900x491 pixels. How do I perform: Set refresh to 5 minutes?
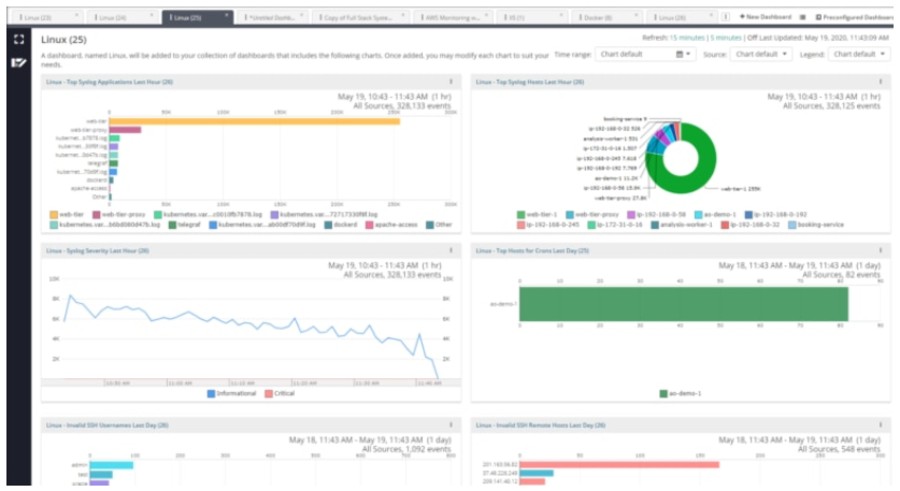tap(726, 38)
